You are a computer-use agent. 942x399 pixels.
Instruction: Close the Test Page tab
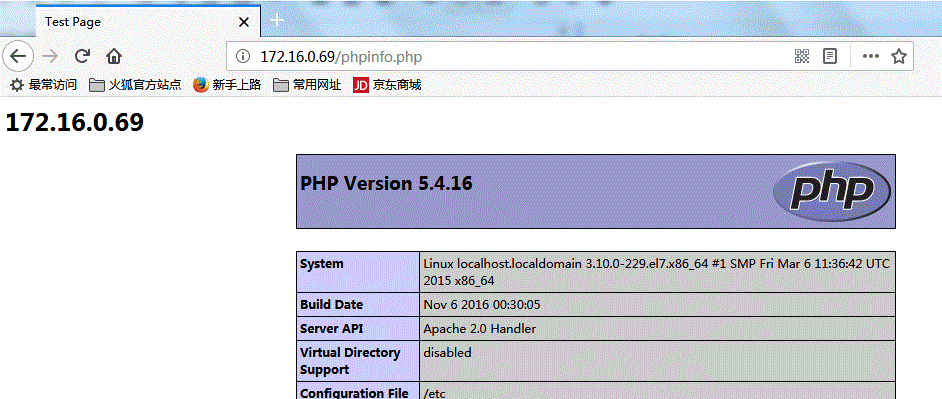click(x=244, y=22)
